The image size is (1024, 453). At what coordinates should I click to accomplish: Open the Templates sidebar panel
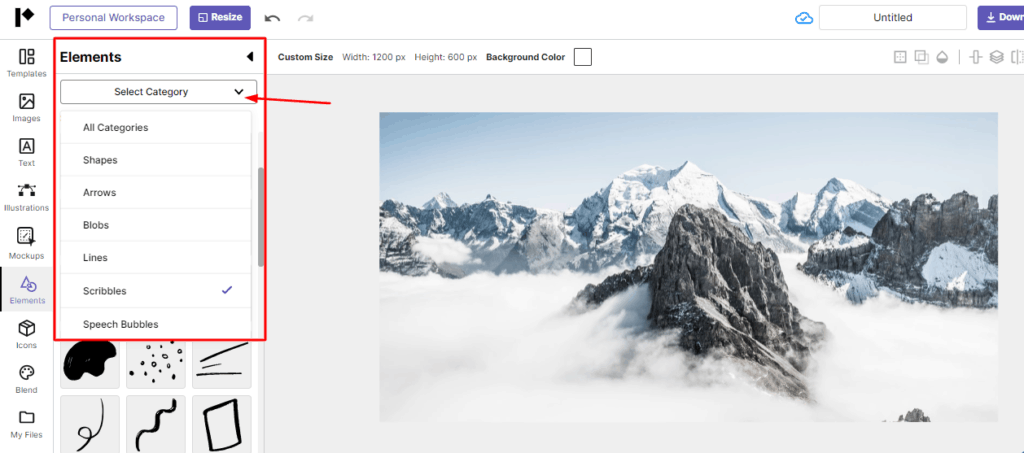(27, 63)
